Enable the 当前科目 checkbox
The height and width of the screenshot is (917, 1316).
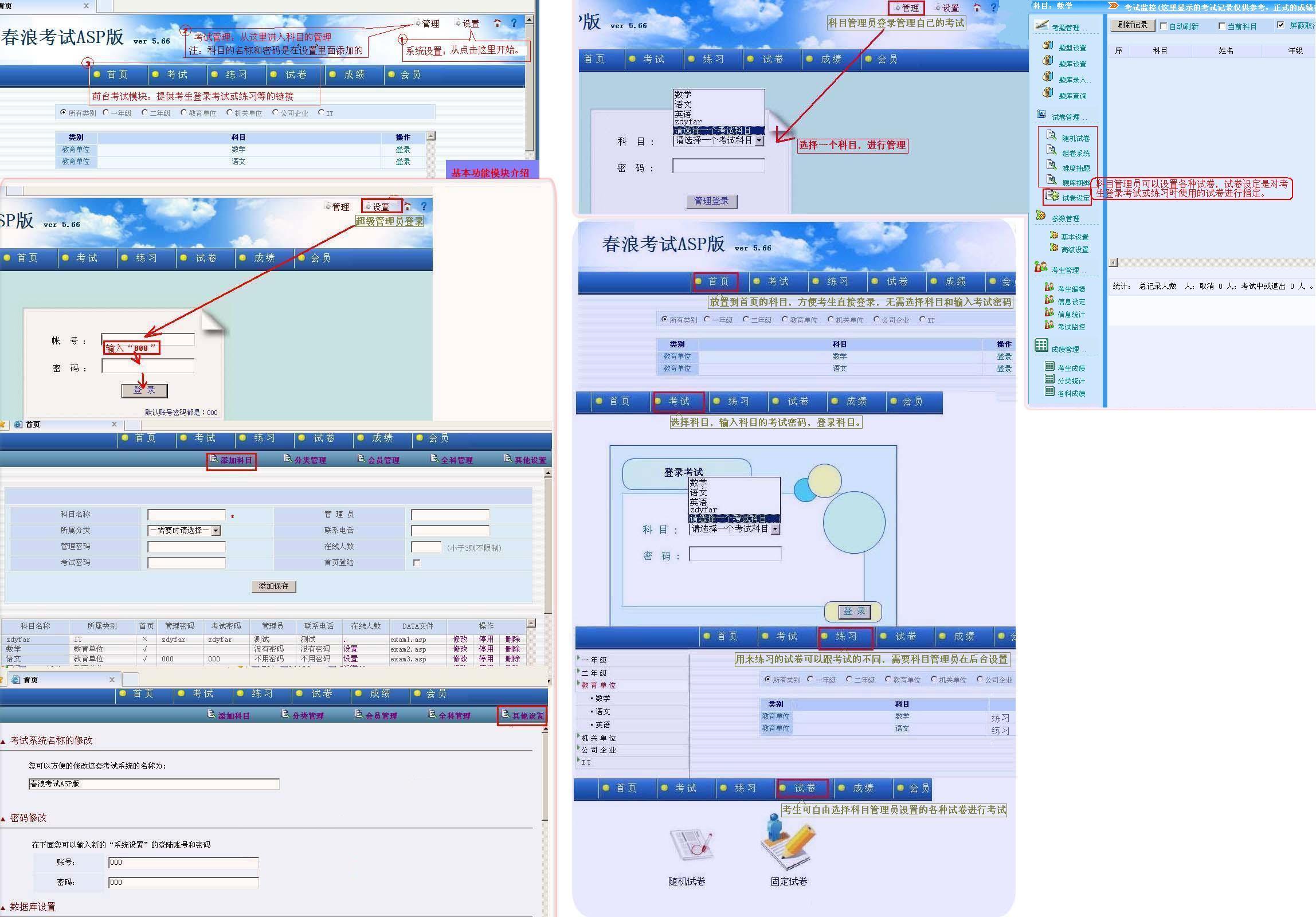click(1221, 26)
